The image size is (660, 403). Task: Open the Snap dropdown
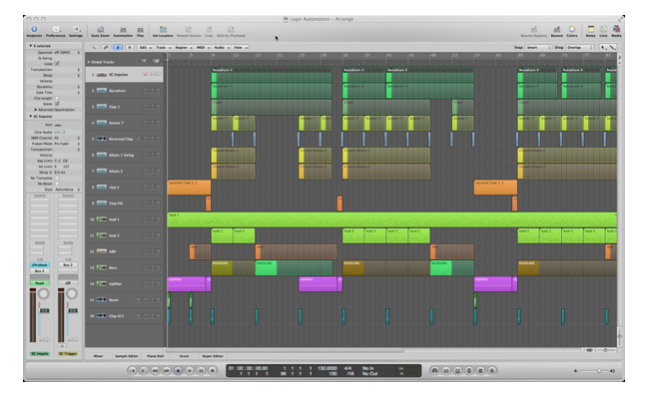538,48
